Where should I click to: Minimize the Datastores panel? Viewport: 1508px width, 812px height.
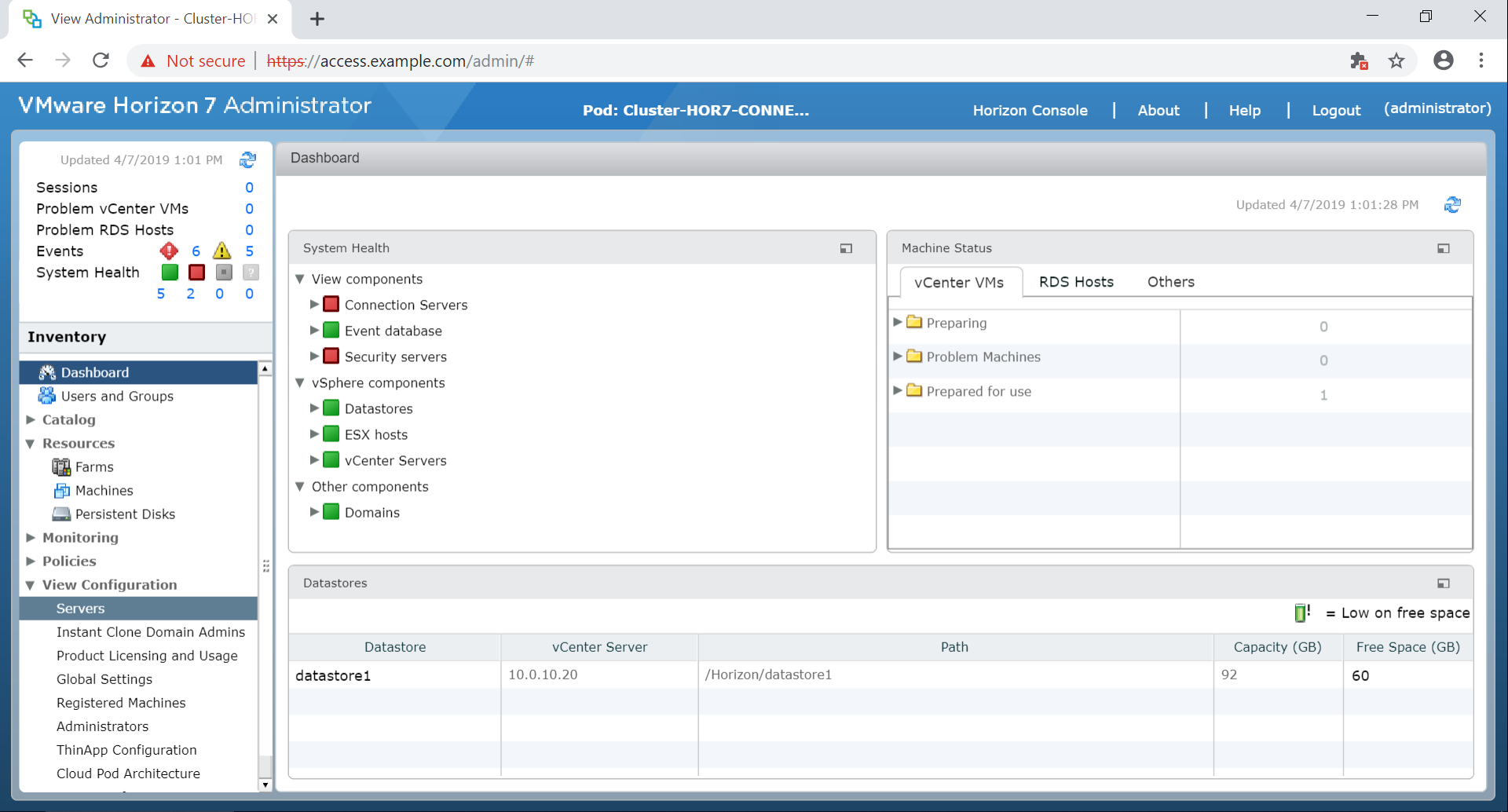point(1444,583)
